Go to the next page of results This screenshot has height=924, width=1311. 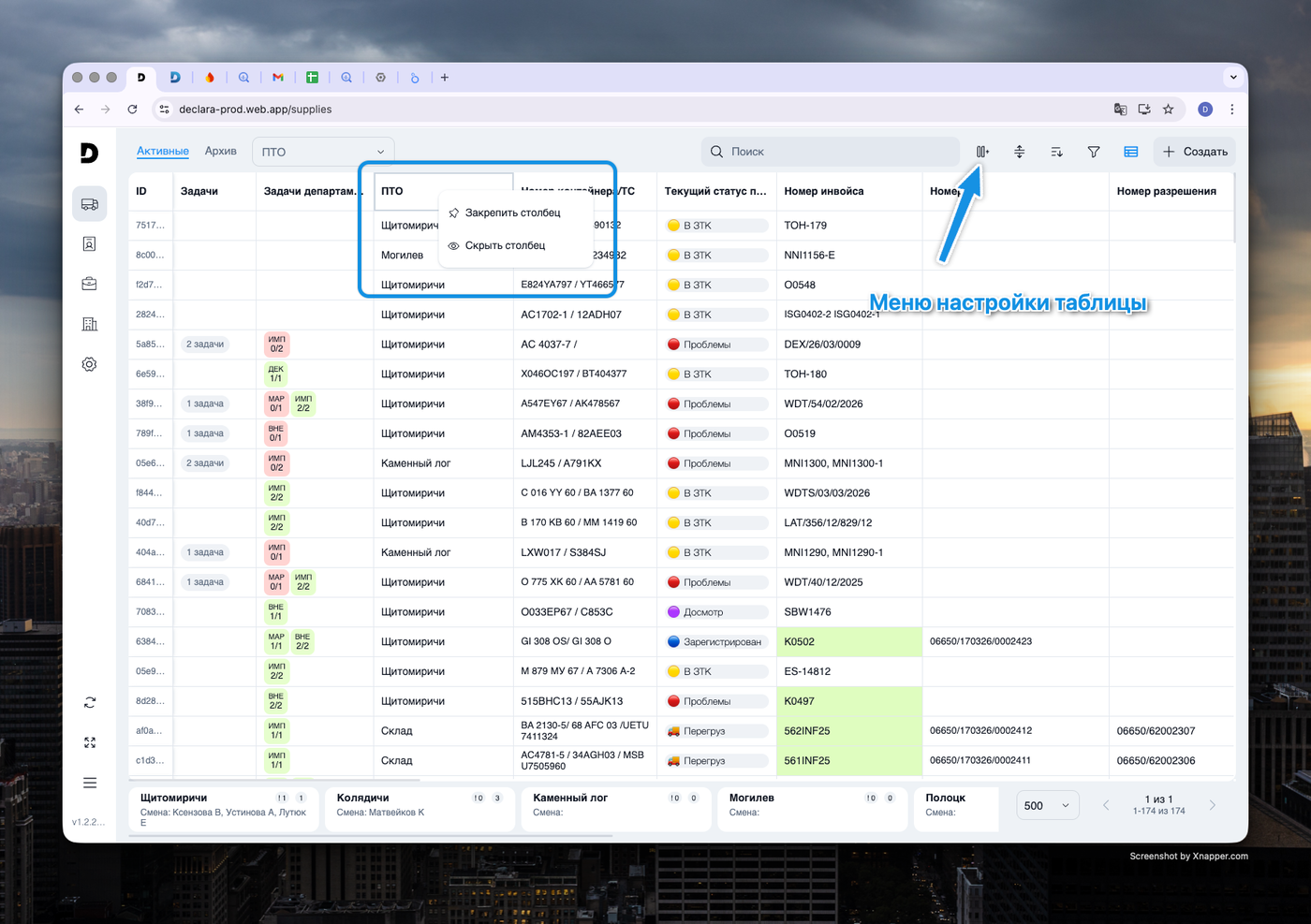pyautogui.click(x=1213, y=805)
